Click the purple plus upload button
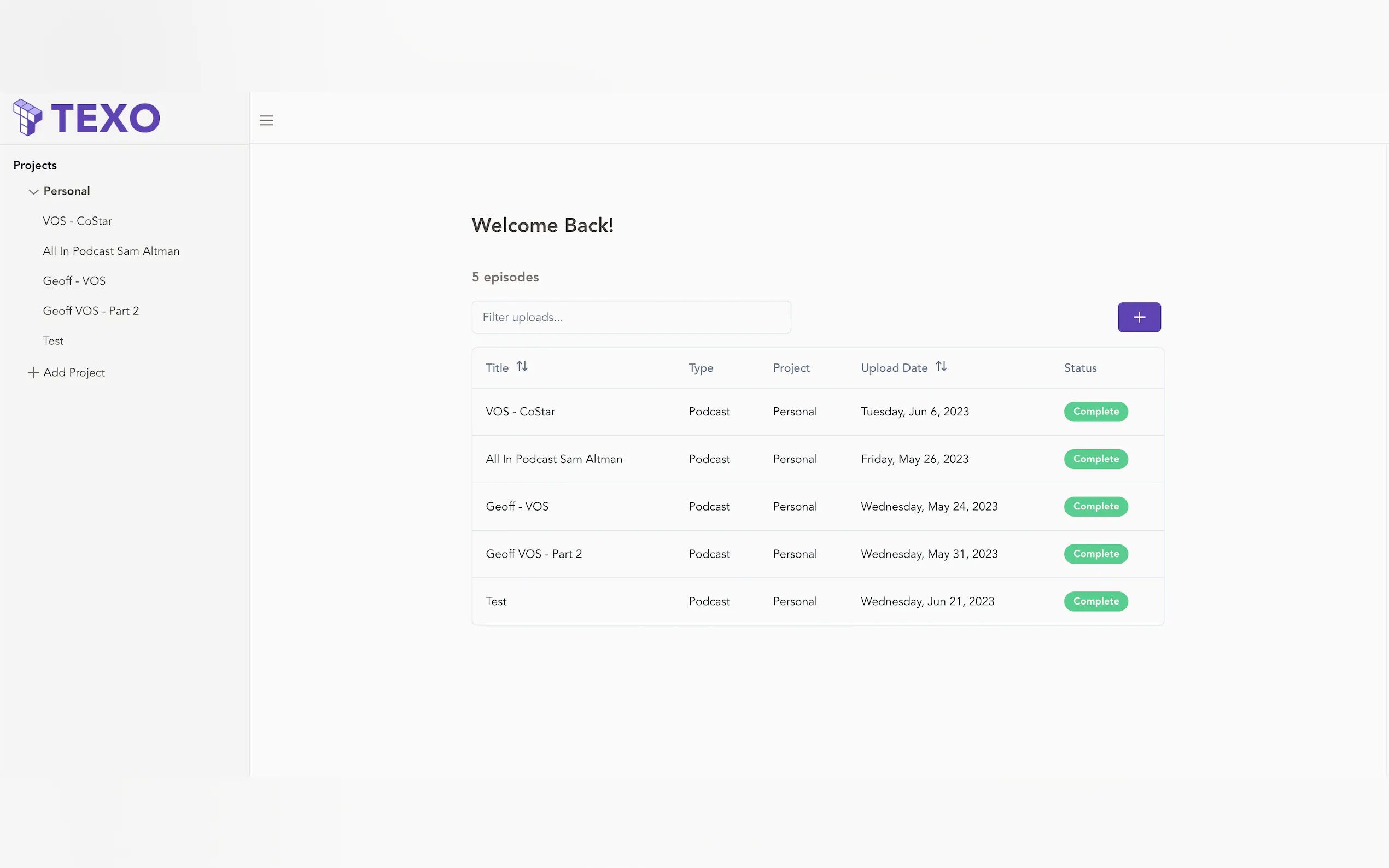1389x868 pixels. (1139, 318)
